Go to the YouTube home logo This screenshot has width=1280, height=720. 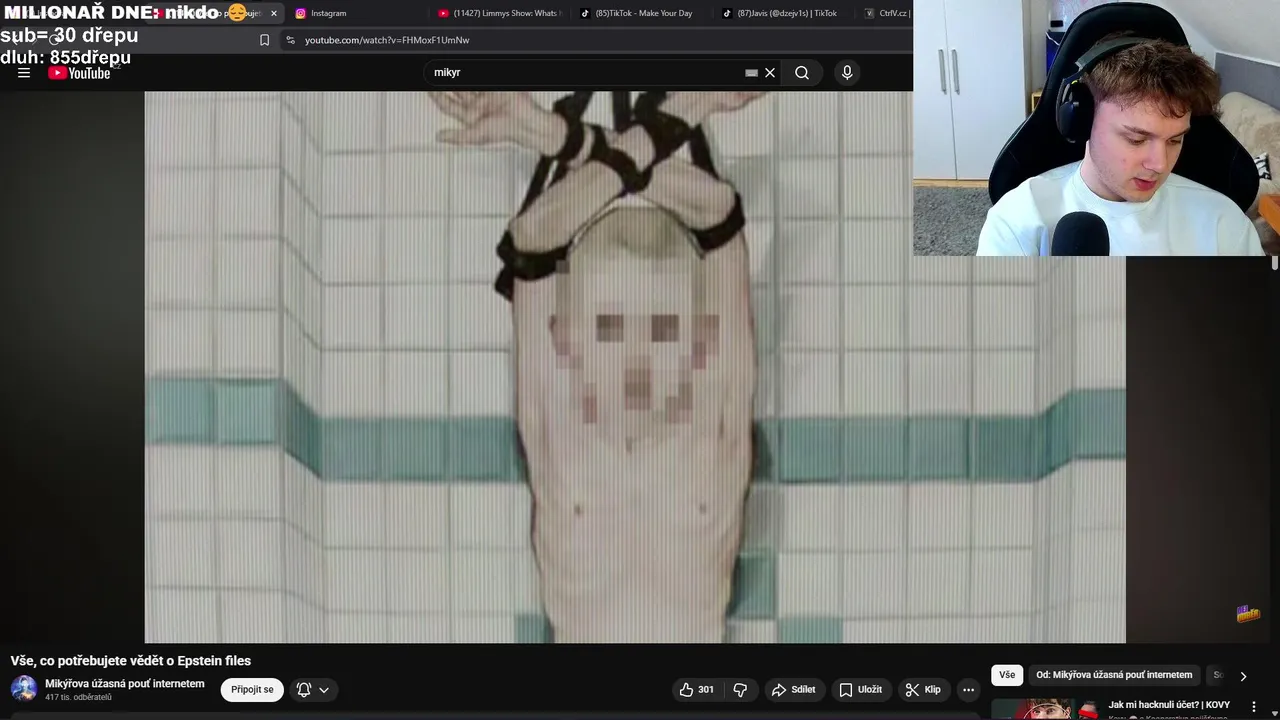pos(79,73)
